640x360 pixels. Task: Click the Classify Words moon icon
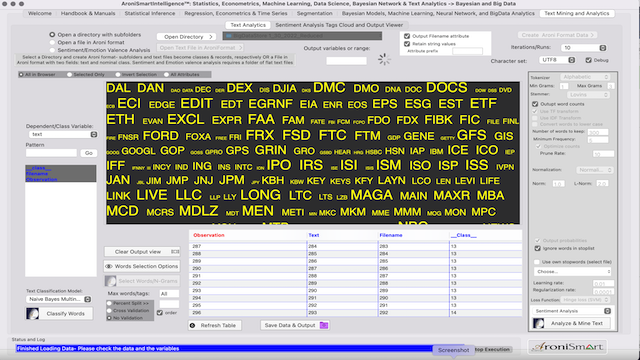click(32, 313)
